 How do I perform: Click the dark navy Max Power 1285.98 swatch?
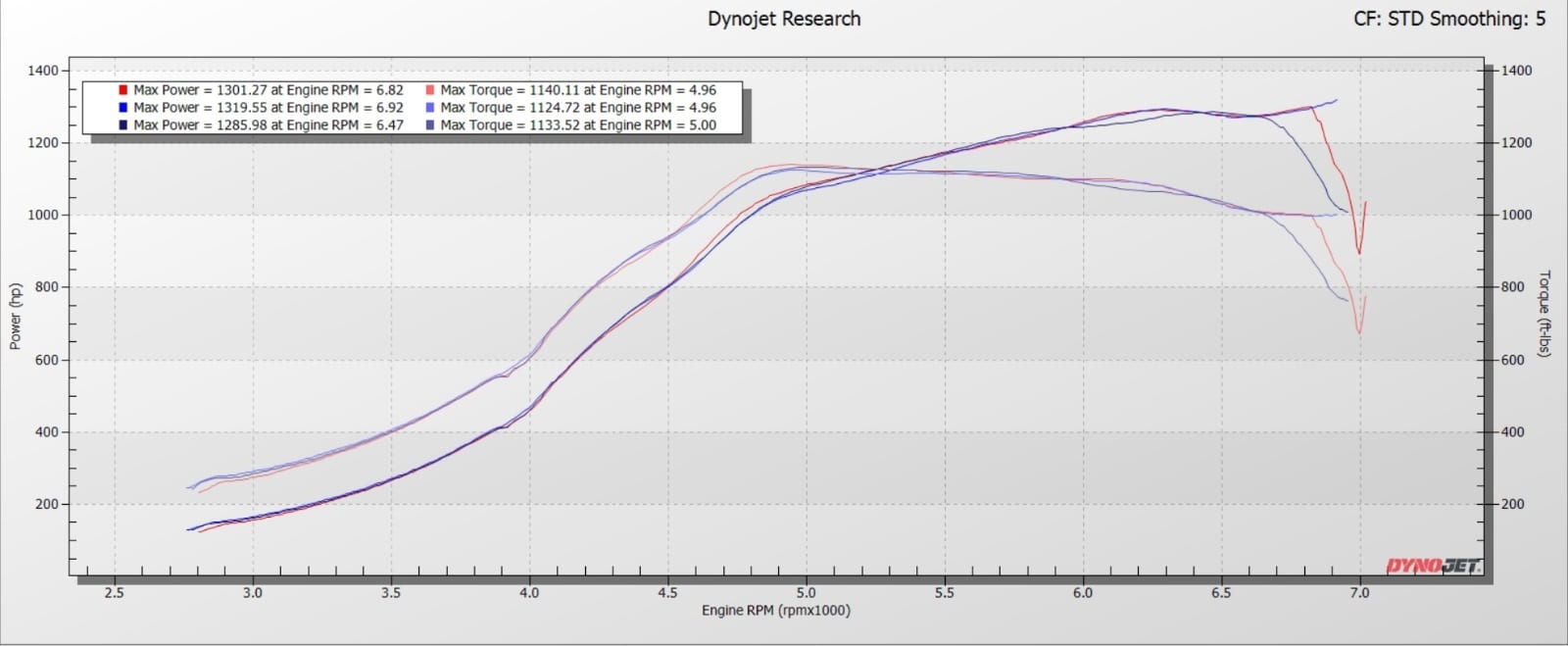[x=122, y=125]
